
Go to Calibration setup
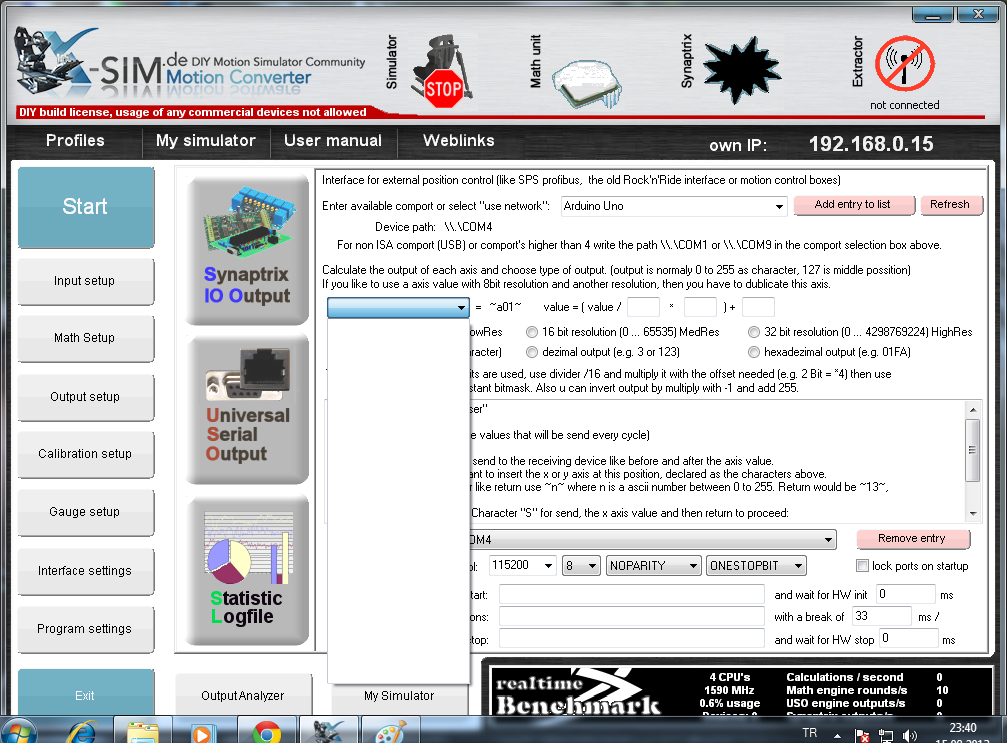coord(85,454)
